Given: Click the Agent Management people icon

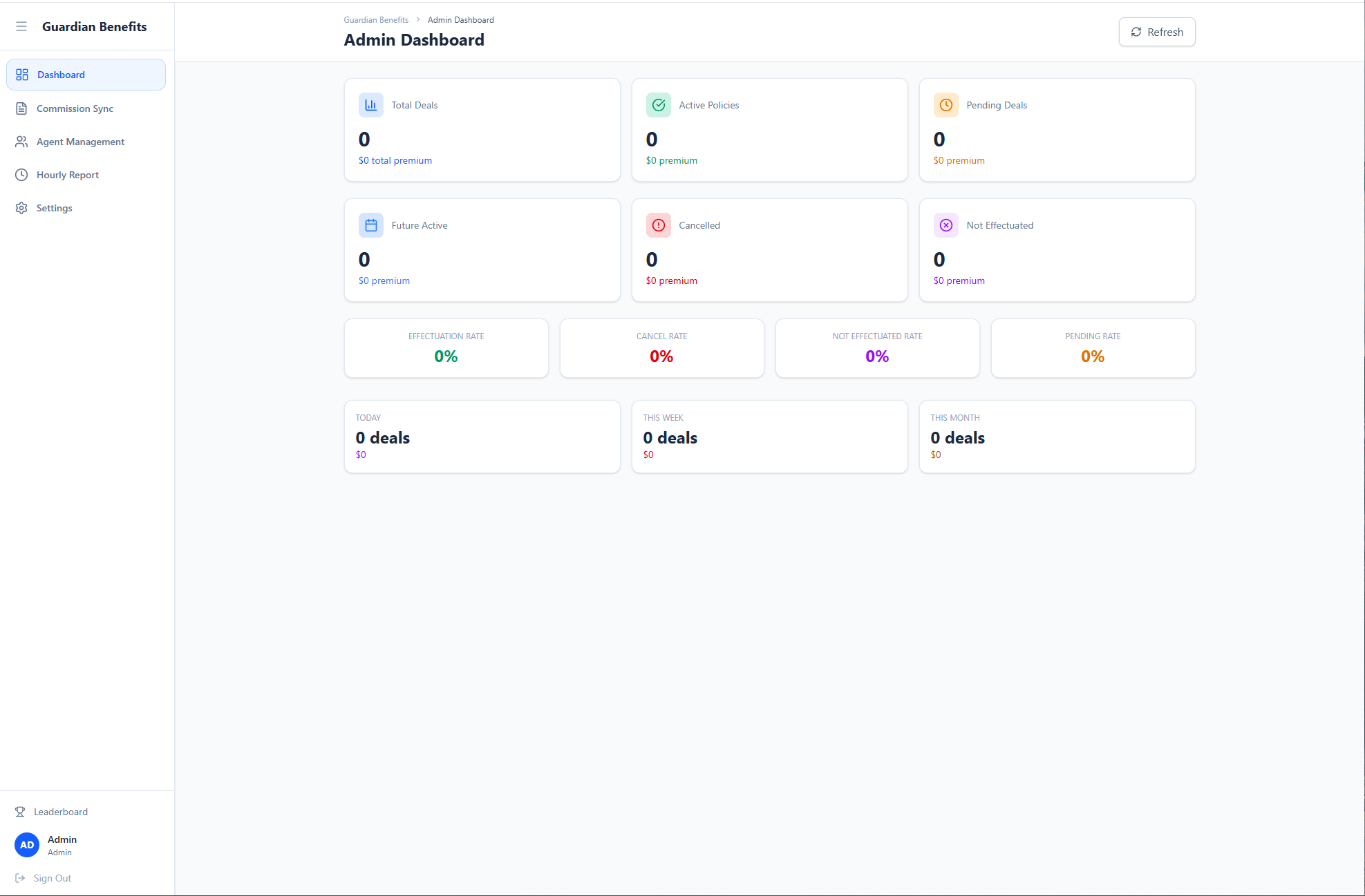Looking at the screenshot, I should point(21,142).
